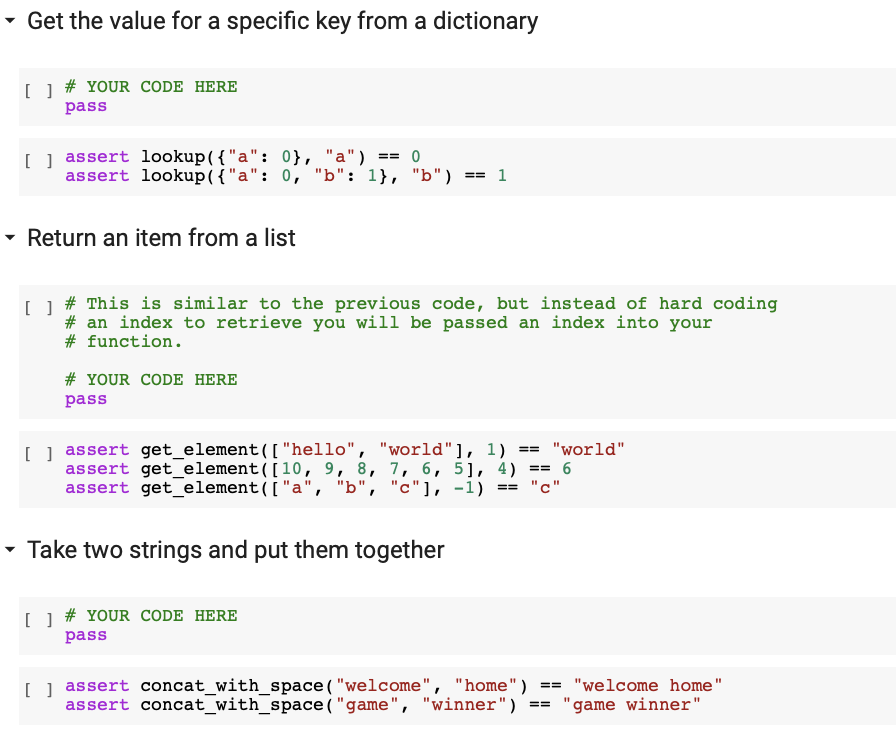Viewport: 896px width, 746px height.
Task: Click the "Take two strings and put them together" heading
Action: pyautogui.click(x=235, y=550)
